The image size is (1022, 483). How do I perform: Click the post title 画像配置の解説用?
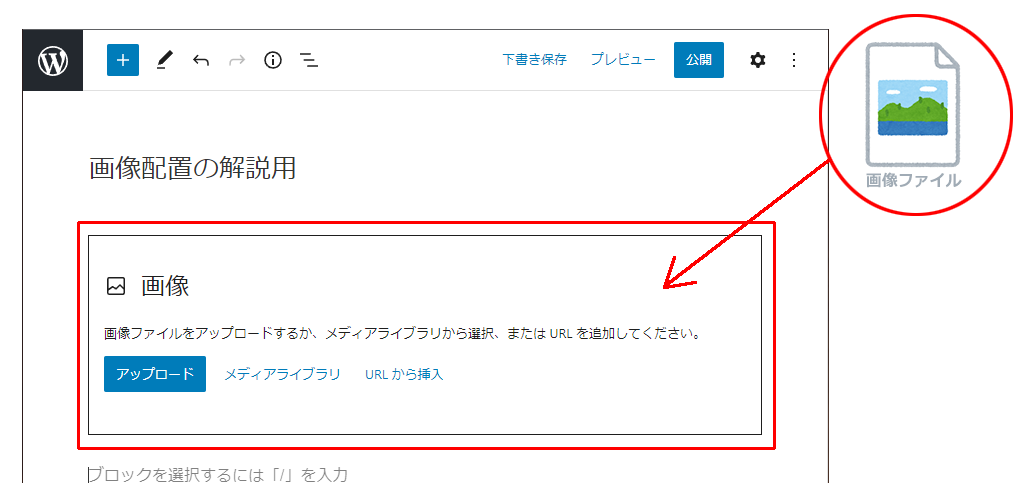tap(193, 169)
